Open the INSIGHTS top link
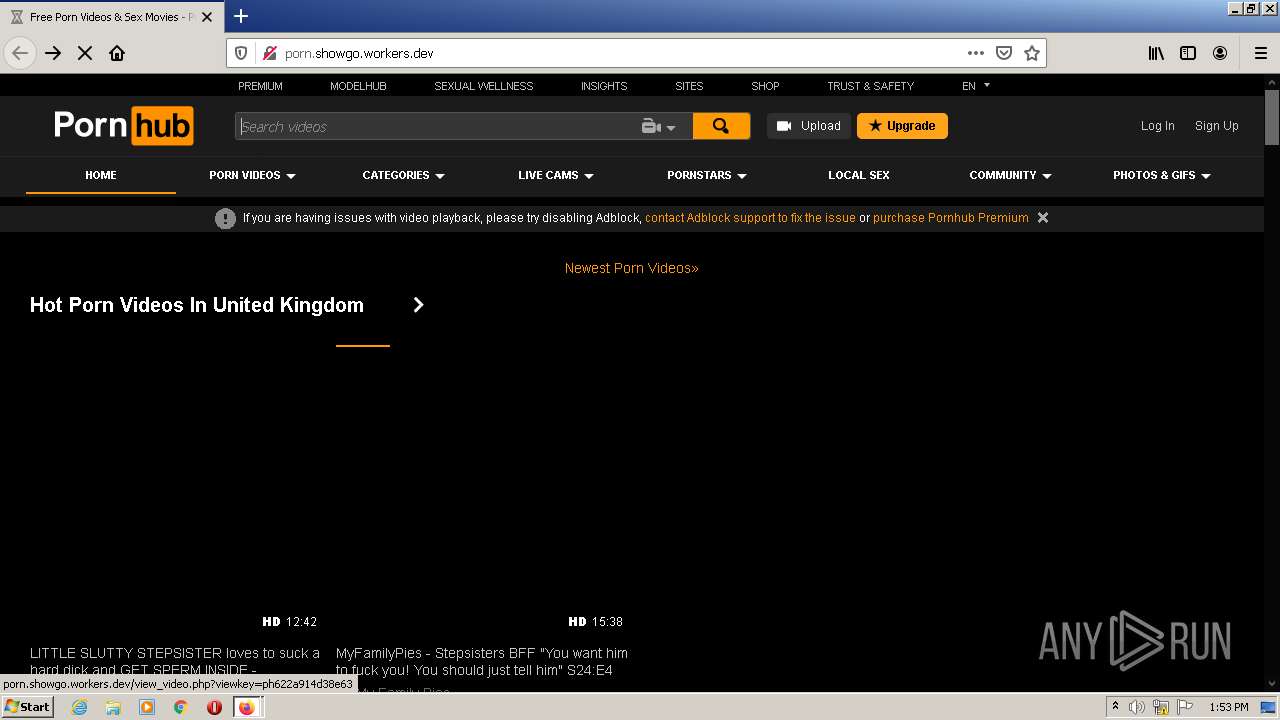The width and height of the screenshot is (1280, 720). [604, 86]
